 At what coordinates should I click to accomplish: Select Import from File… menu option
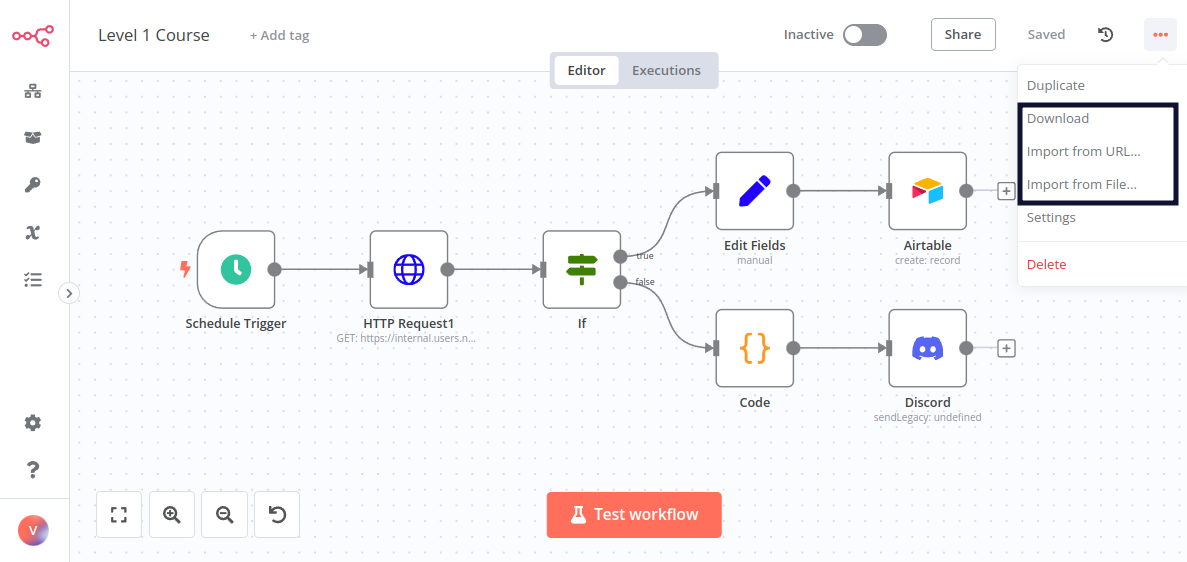(x=1081, y=184)
